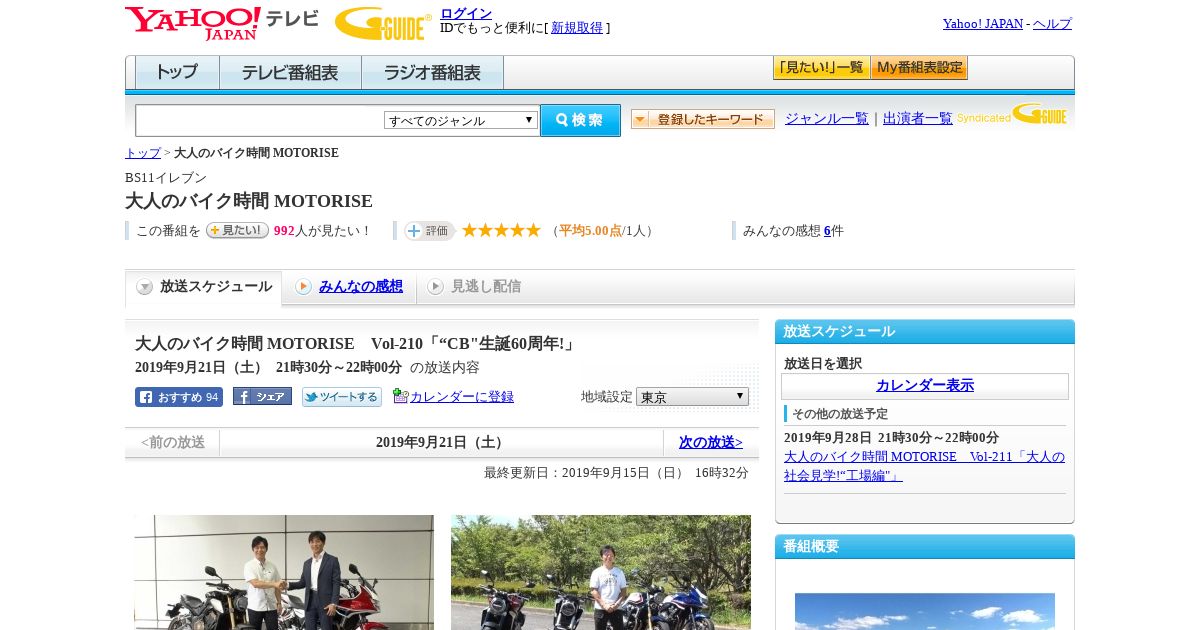Open the テレビ番組表 navigation tab
The height and width of the screenshot is (630, 1200).
click(x=290, y=73)
